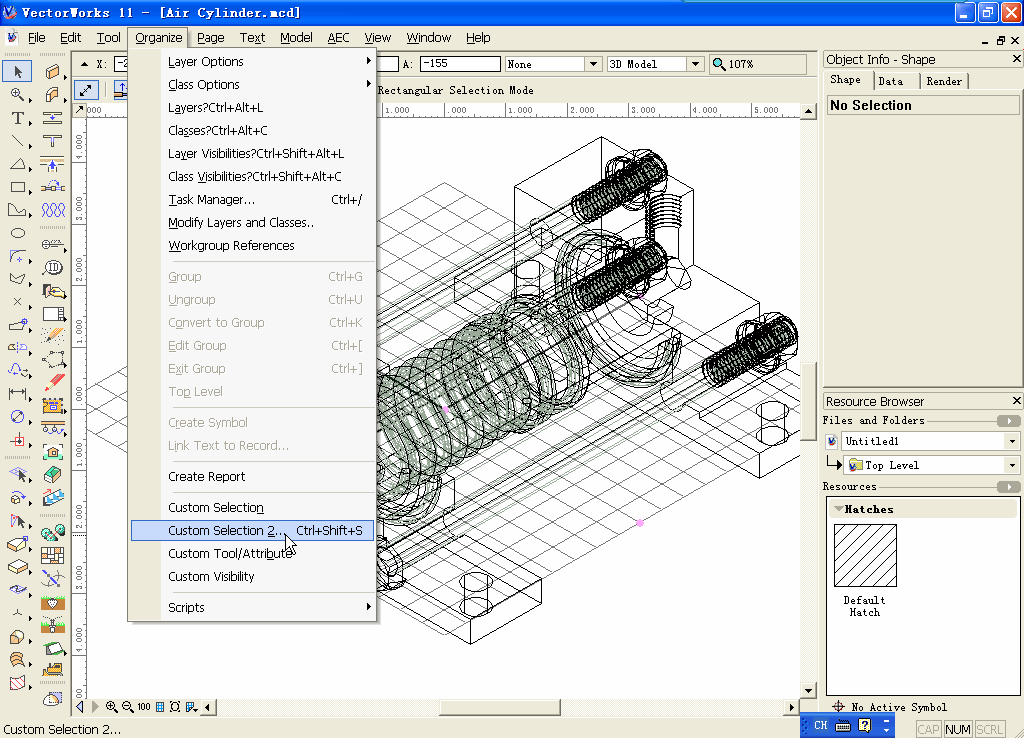This screenshot has width=1024, height=738.
Task: Select the Mirror tool
Action: click(x=18, y=347)
